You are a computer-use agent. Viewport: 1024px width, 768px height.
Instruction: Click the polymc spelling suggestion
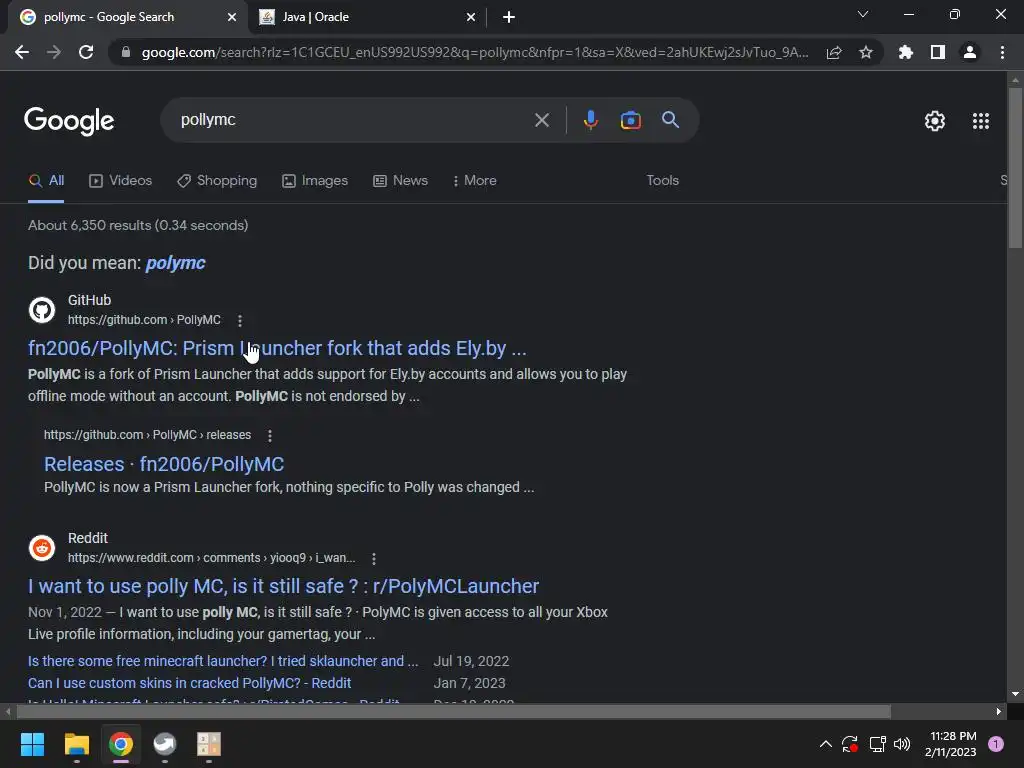tap(175, 263)
